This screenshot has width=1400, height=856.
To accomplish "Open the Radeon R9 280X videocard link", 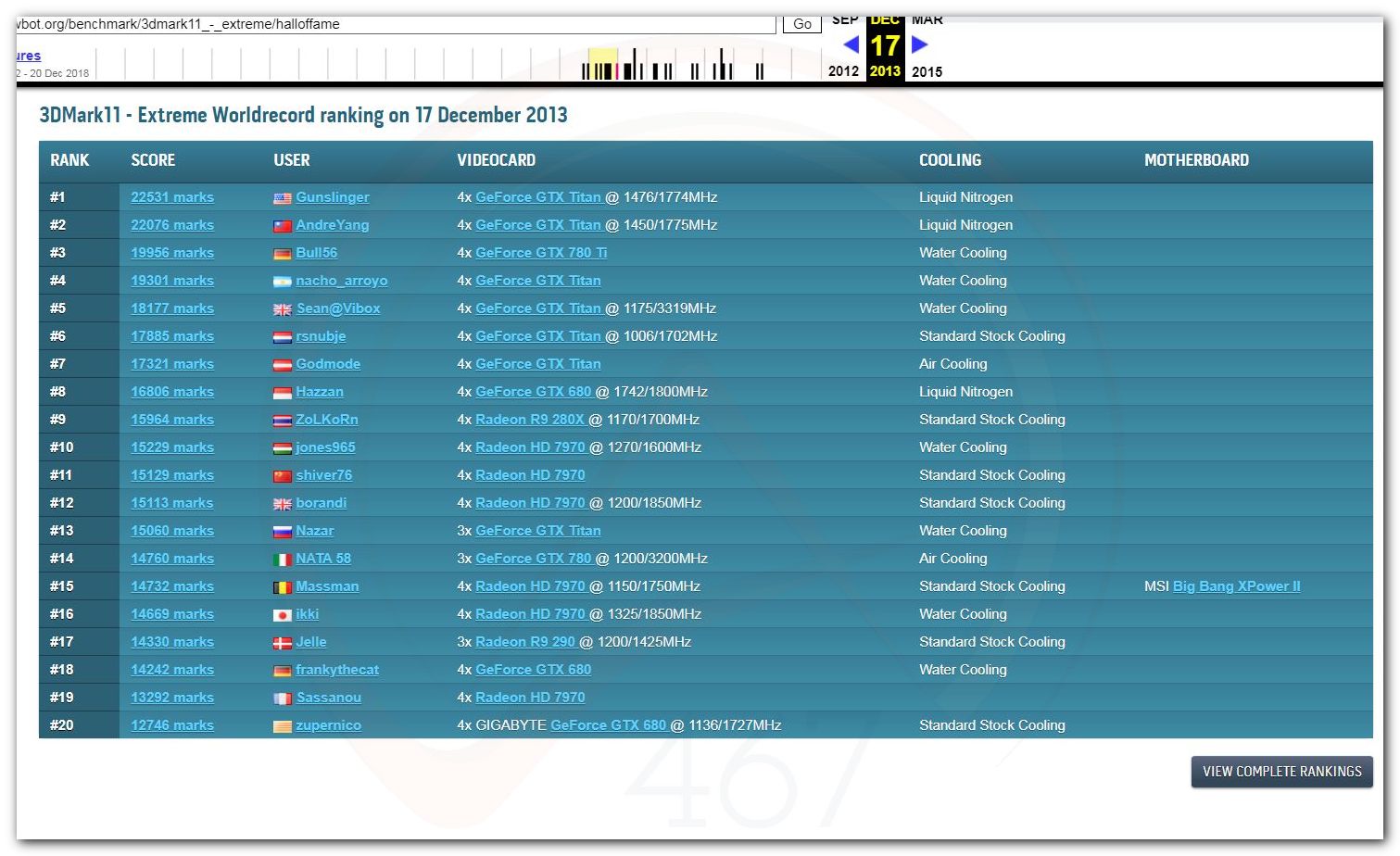I will click(x=530, y=420).
